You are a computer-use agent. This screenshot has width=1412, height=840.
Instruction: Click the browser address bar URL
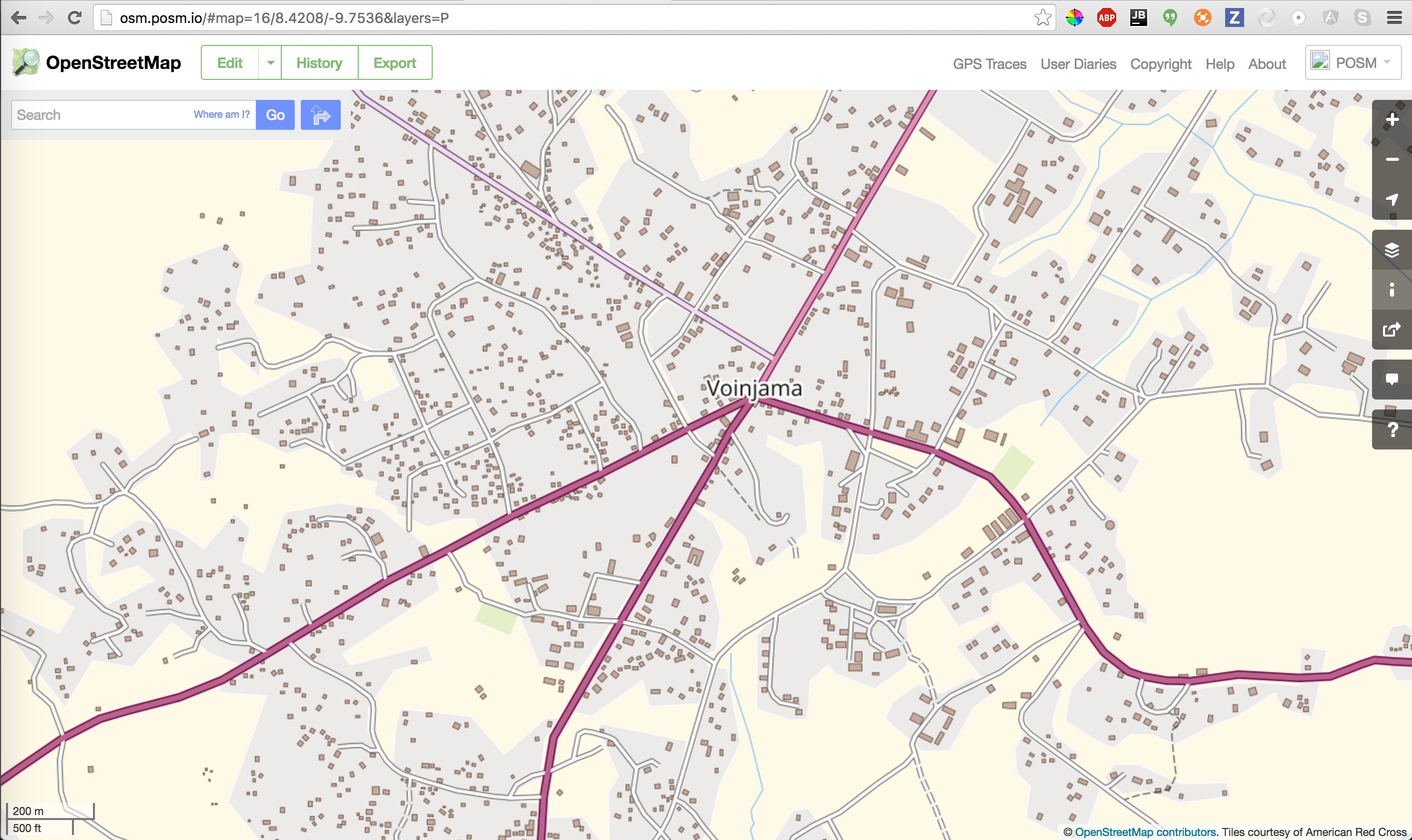284,18
